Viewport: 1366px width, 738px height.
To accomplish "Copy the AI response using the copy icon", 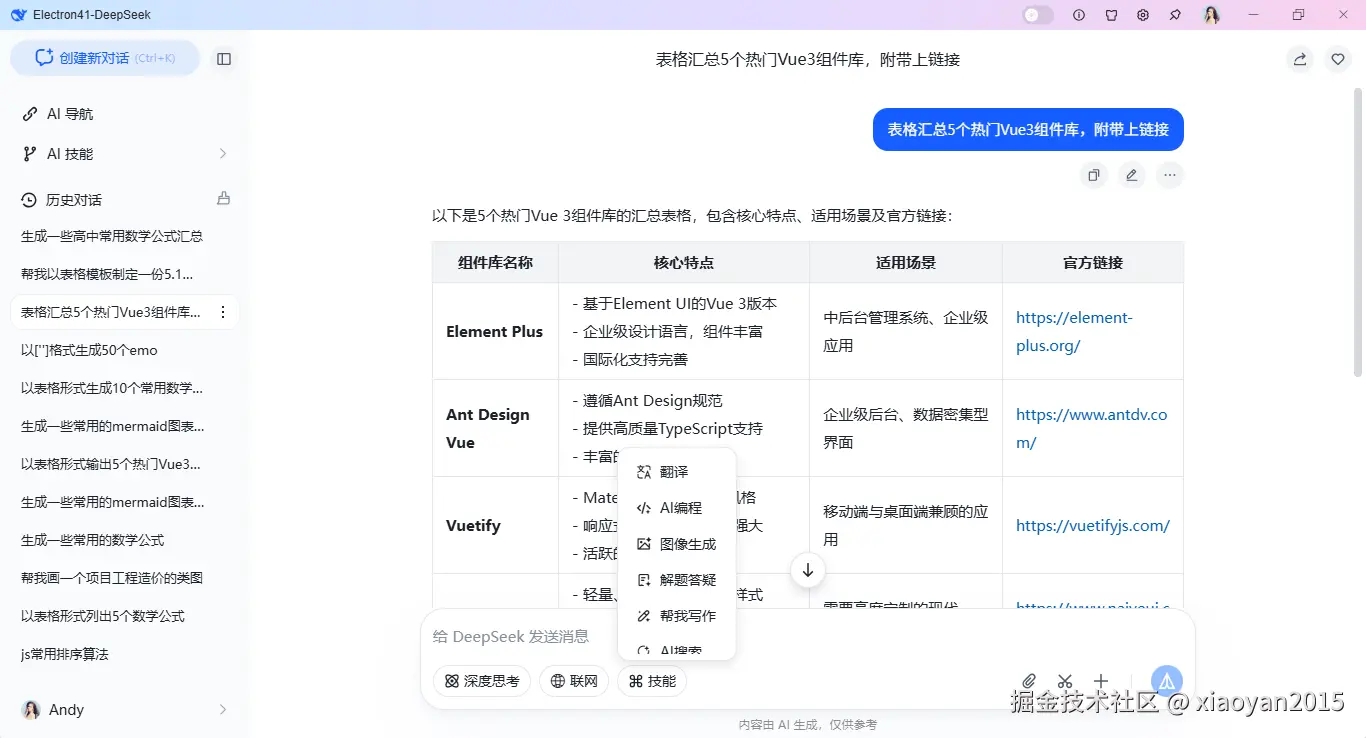I will pos(1093,175).
